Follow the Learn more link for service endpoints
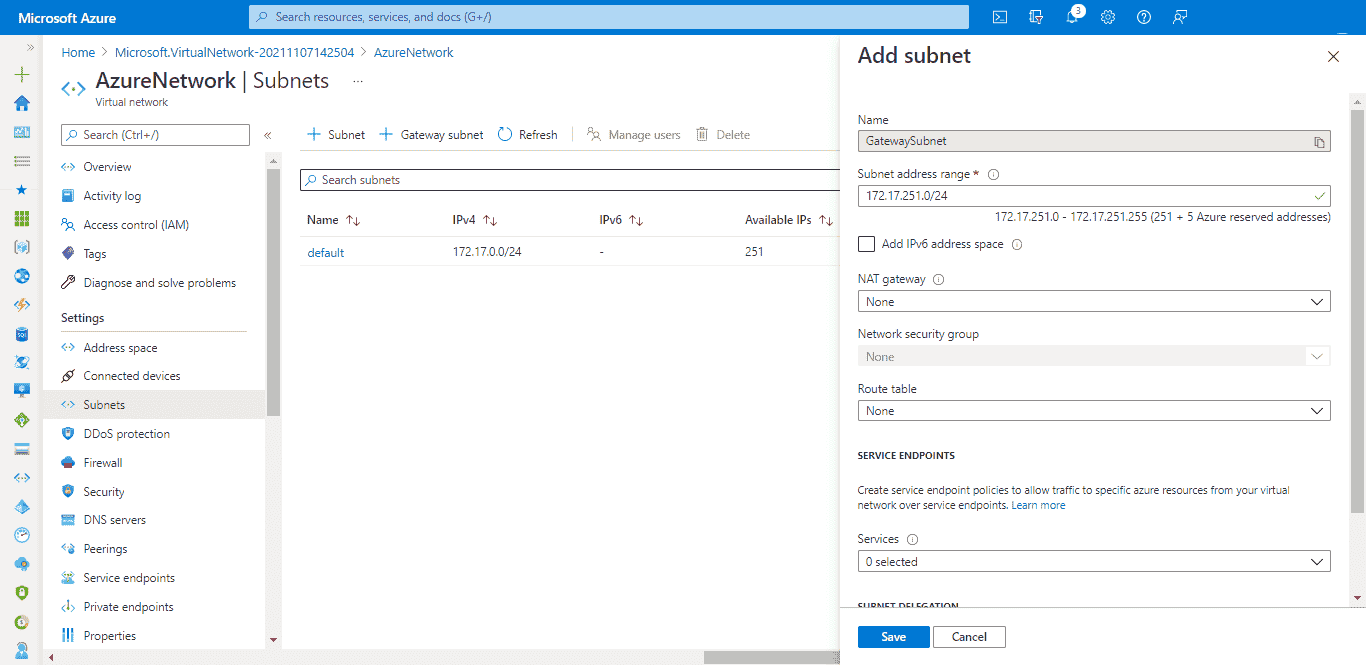The image size is (1366, 665). click(1038, 505)
